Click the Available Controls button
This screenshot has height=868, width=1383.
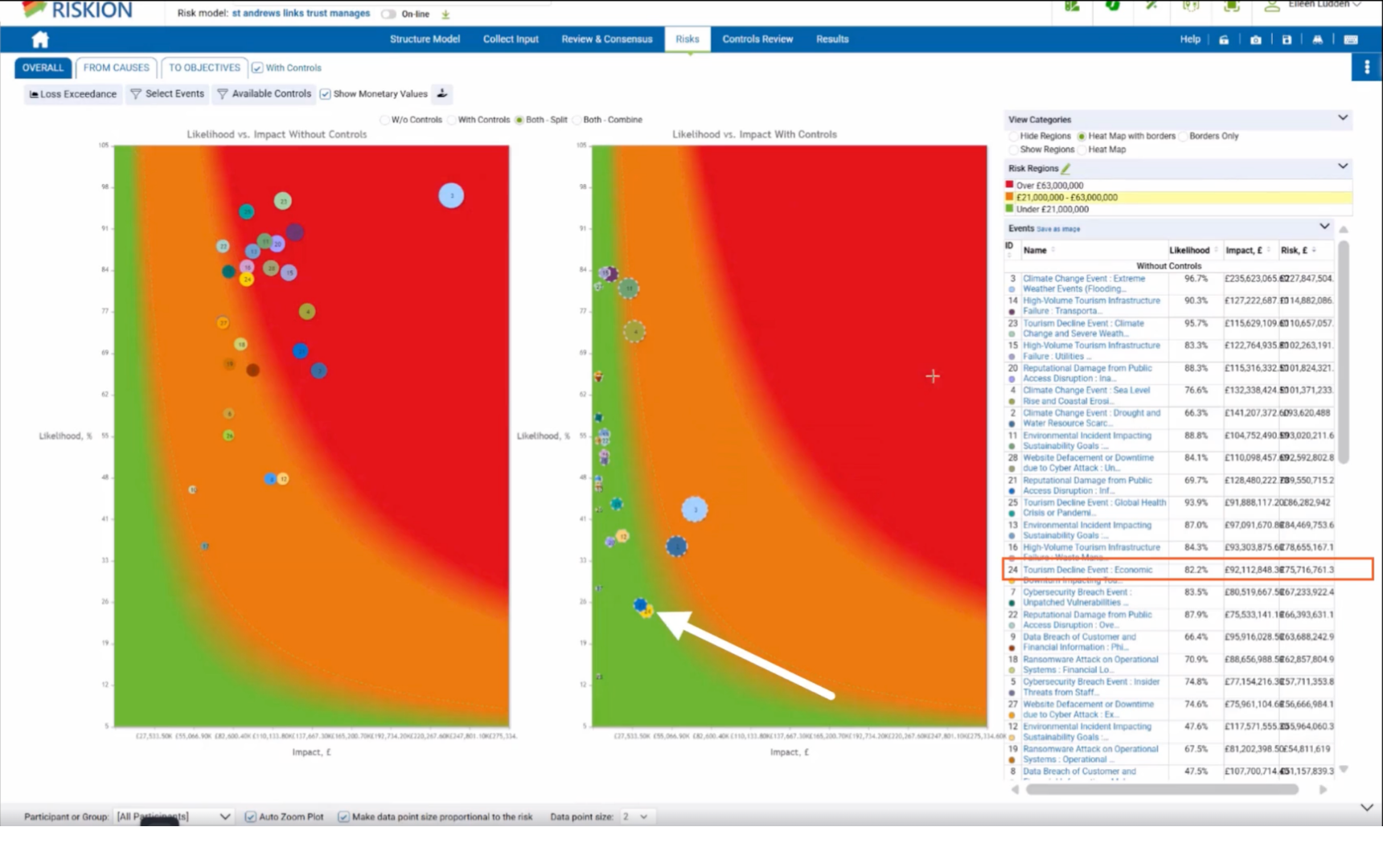tap(264, 94)
